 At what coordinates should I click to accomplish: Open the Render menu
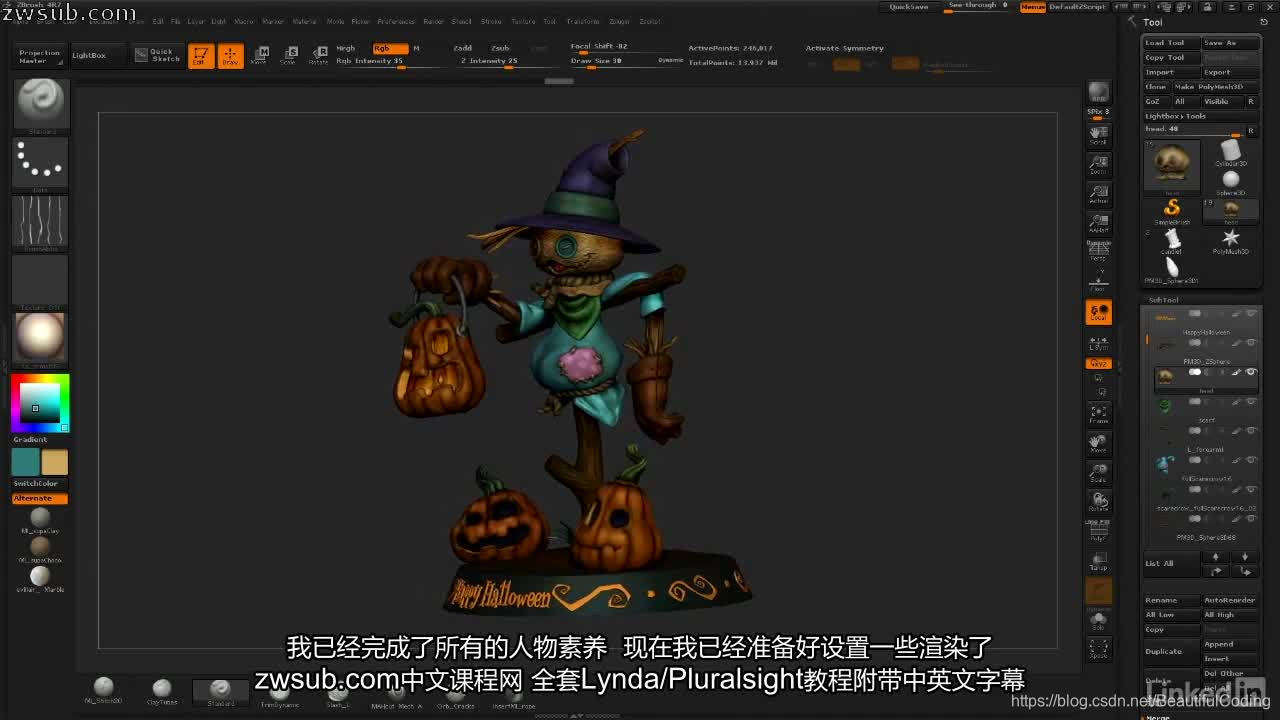(433, 21)
